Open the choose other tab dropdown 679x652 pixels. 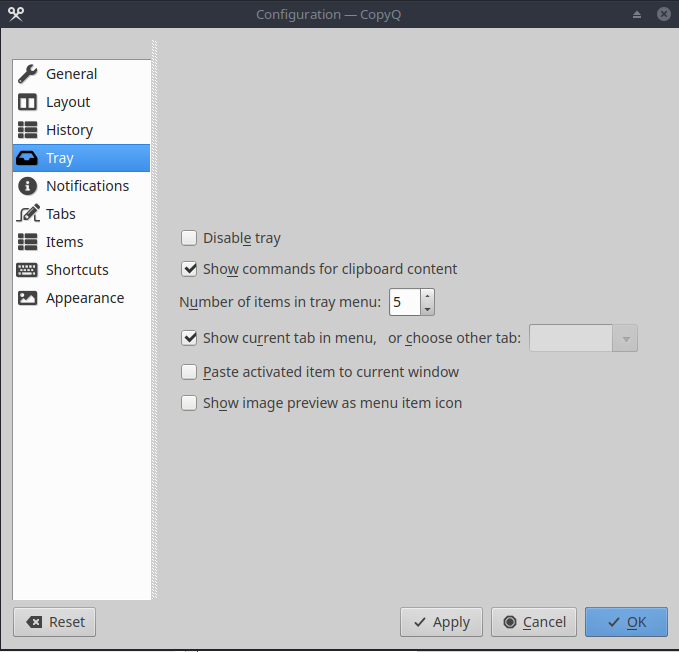pos(583,338)
